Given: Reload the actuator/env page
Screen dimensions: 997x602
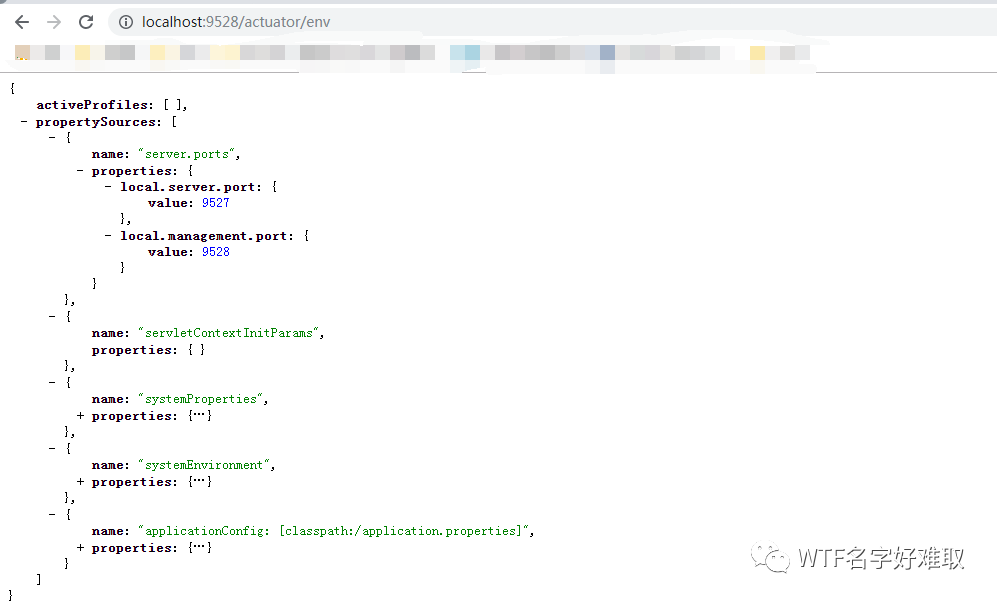Looking at the screenshot, I should (x=86, y=22).
